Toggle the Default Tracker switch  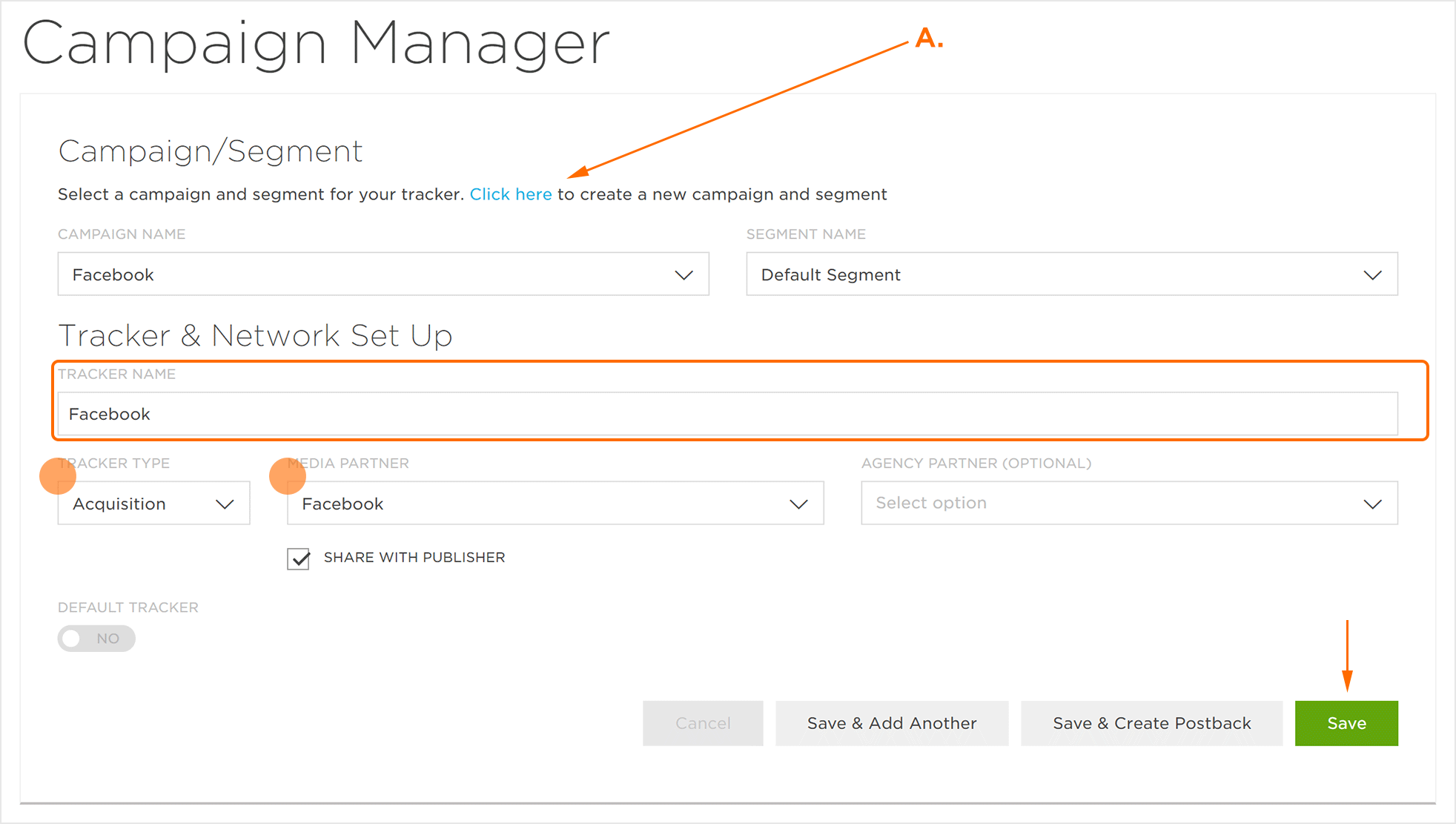[x=96, y=639]
